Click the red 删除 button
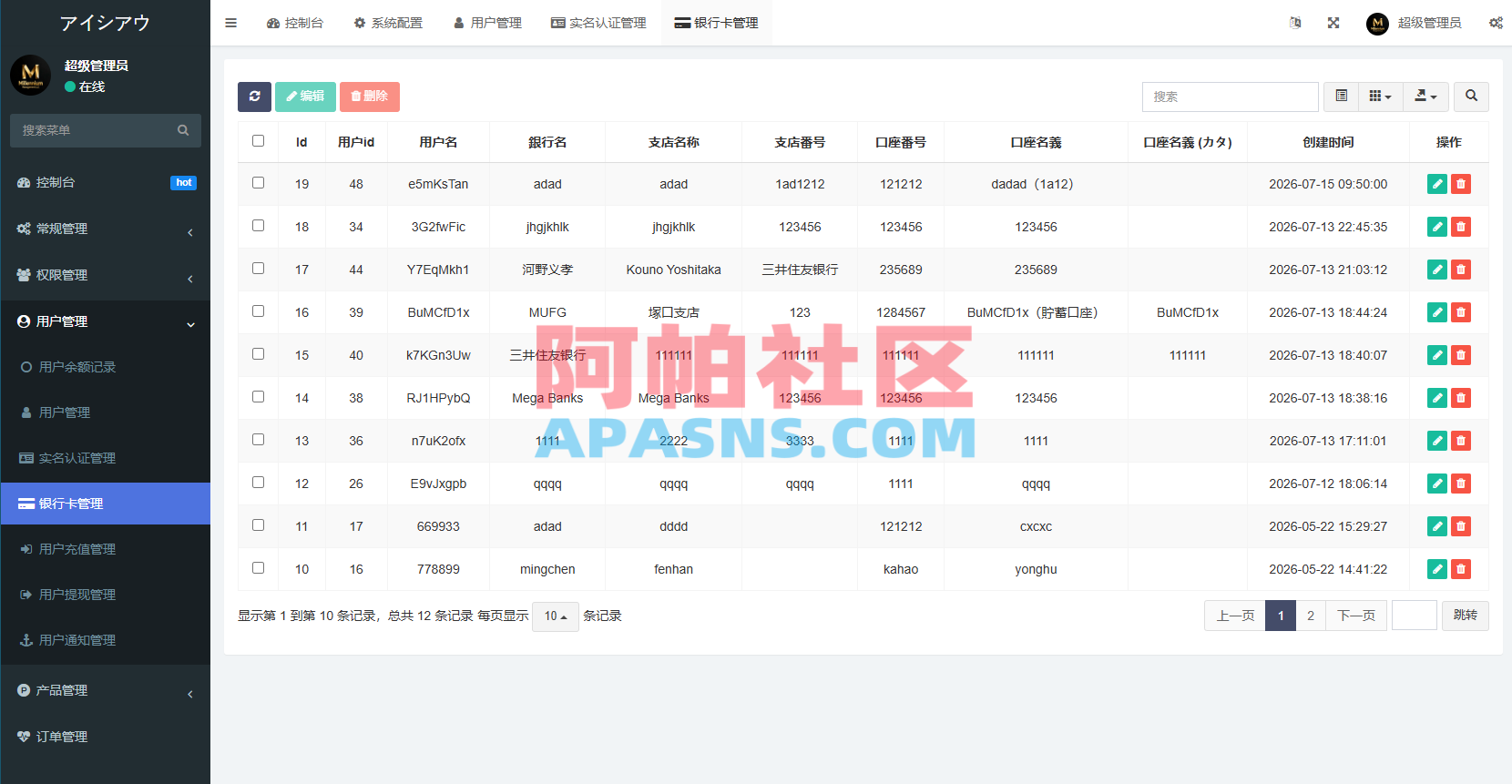 click(370, 97)
